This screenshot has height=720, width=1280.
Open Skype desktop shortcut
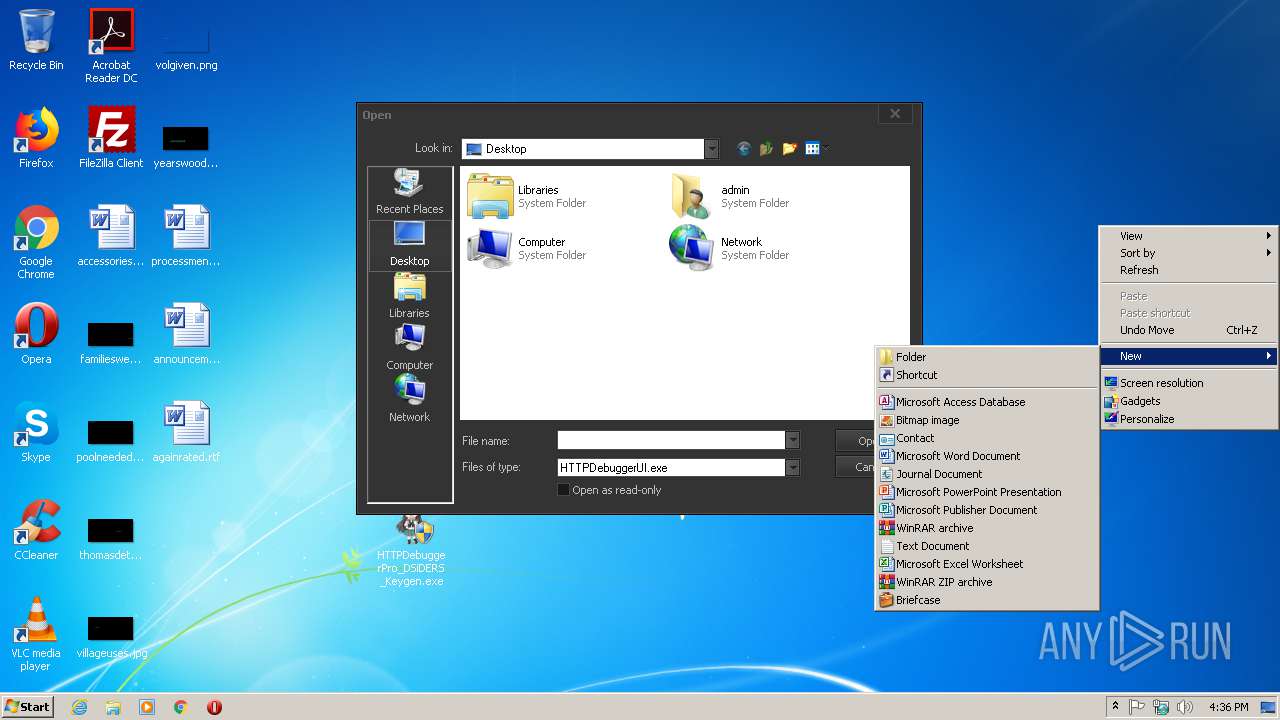[x=36, y=432]
